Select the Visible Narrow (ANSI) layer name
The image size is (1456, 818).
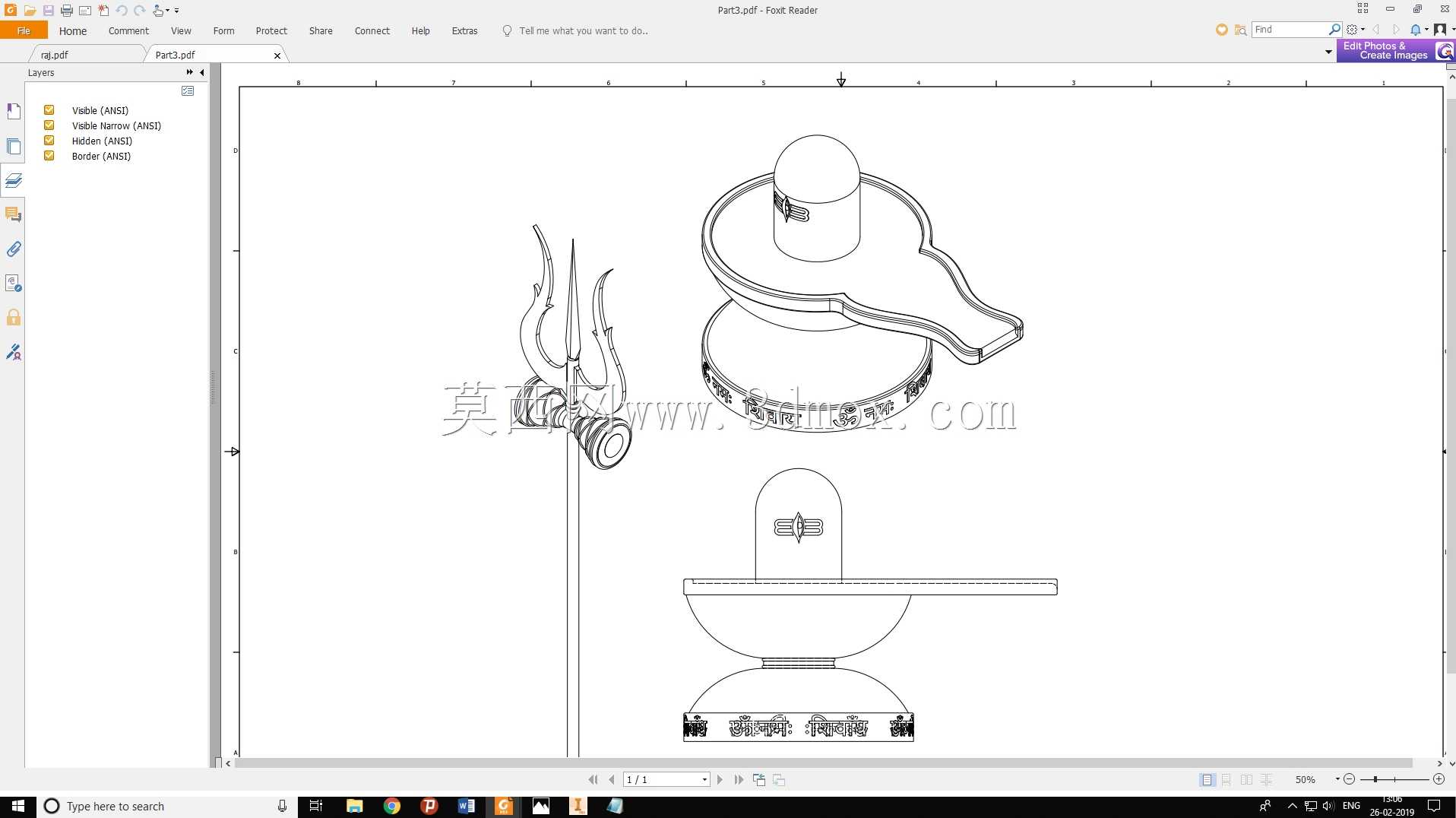pyautogui.click(x=116, y=126)
